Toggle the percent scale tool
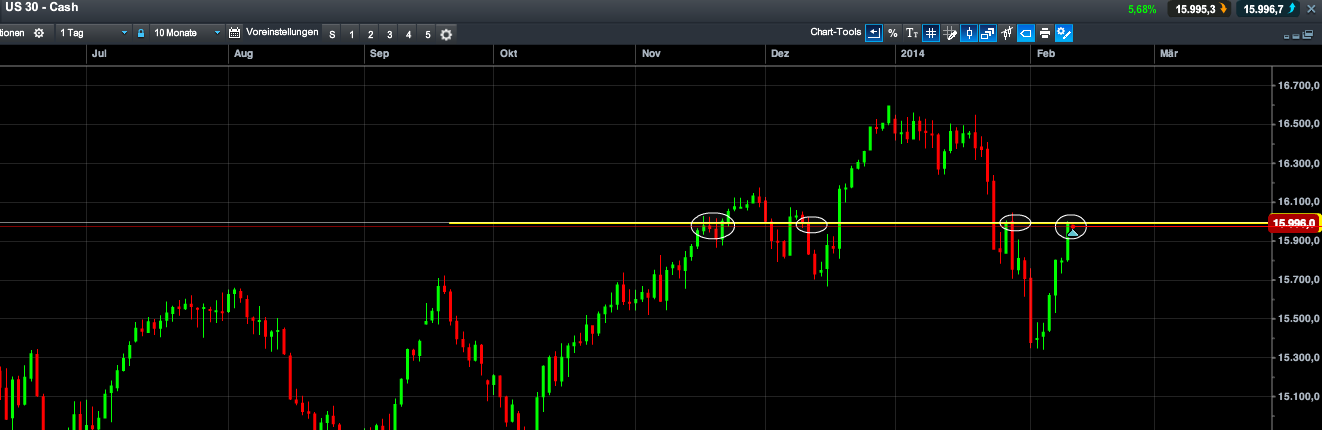 click(x=893, y=33)
